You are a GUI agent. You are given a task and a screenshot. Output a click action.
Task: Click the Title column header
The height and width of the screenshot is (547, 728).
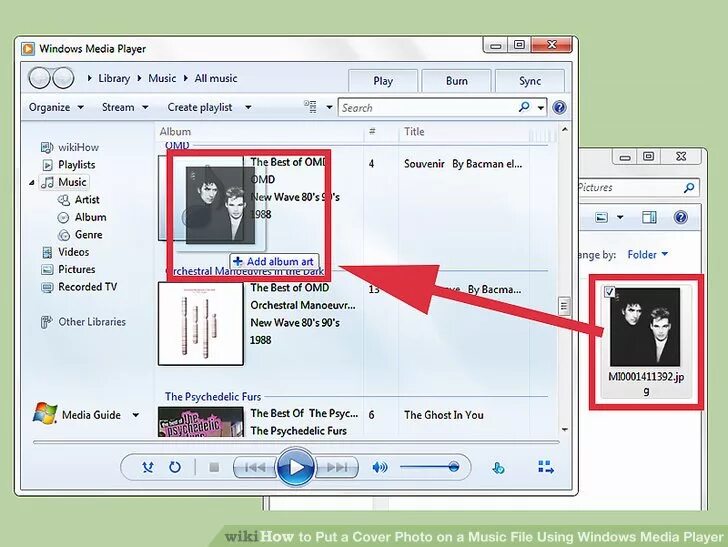(414, 132)
